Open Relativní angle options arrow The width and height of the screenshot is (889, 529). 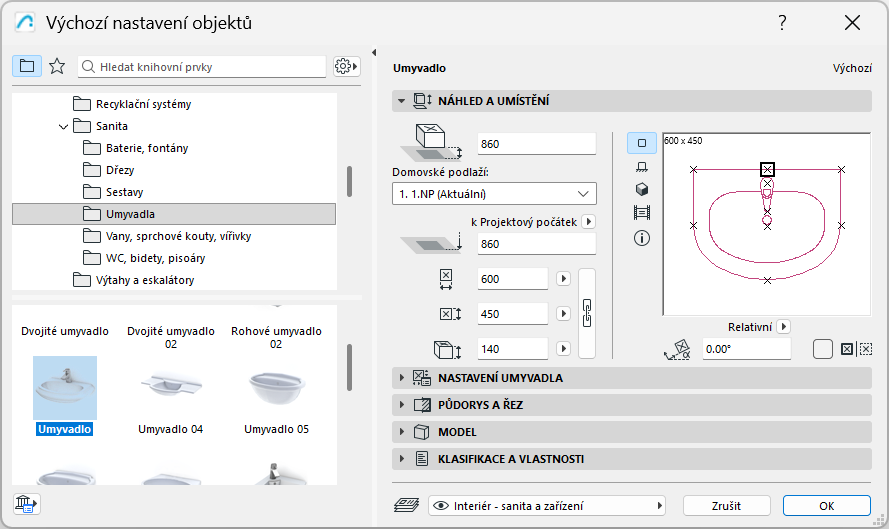[x=784, y=326]
